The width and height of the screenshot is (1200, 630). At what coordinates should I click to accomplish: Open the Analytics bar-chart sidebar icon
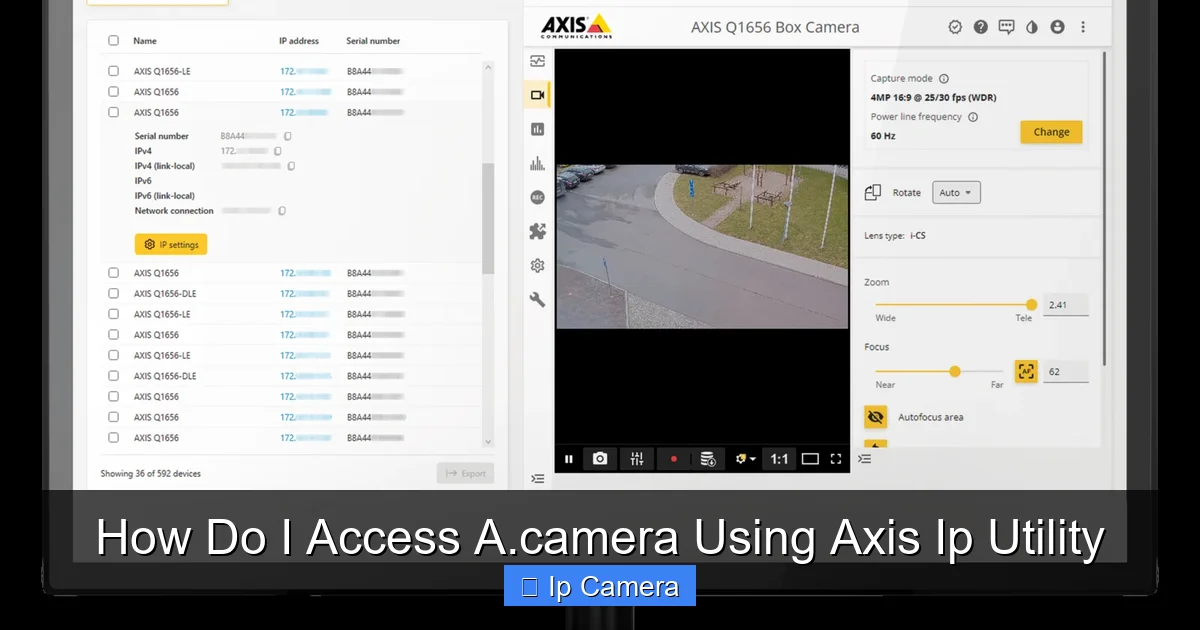point(538,129)
